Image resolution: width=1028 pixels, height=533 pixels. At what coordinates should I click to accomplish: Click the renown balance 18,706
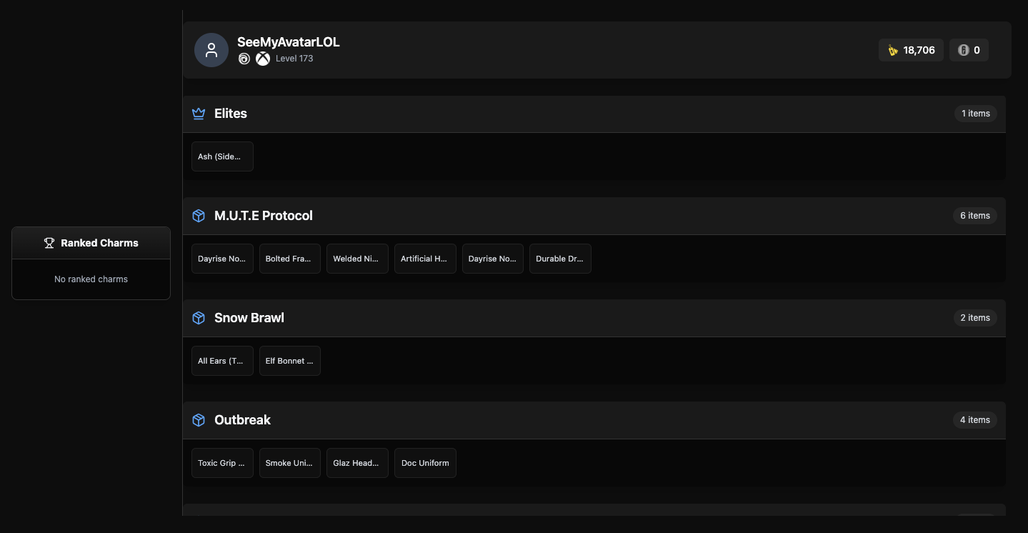[x=911, y=50]
